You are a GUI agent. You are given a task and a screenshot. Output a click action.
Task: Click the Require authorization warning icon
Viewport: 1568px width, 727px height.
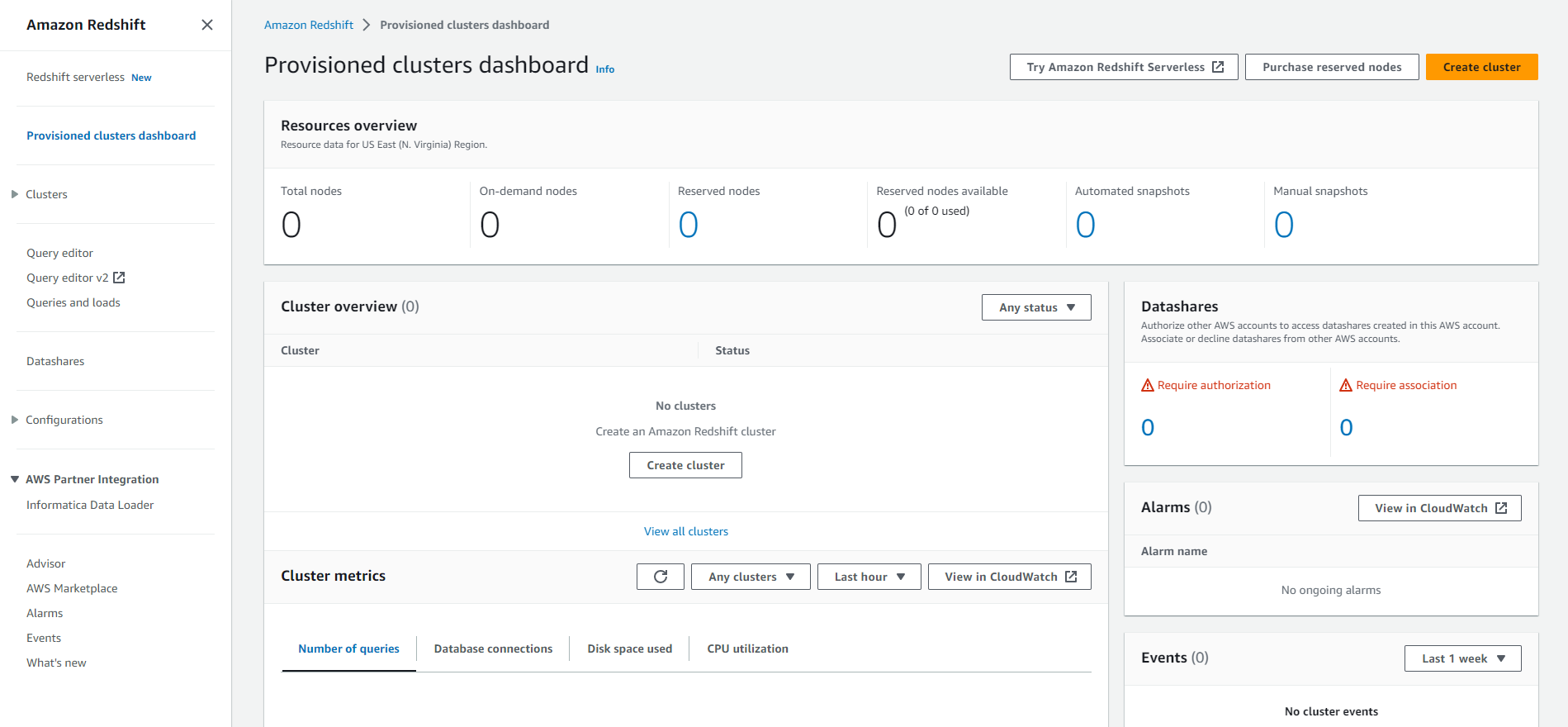(1148, 385)
